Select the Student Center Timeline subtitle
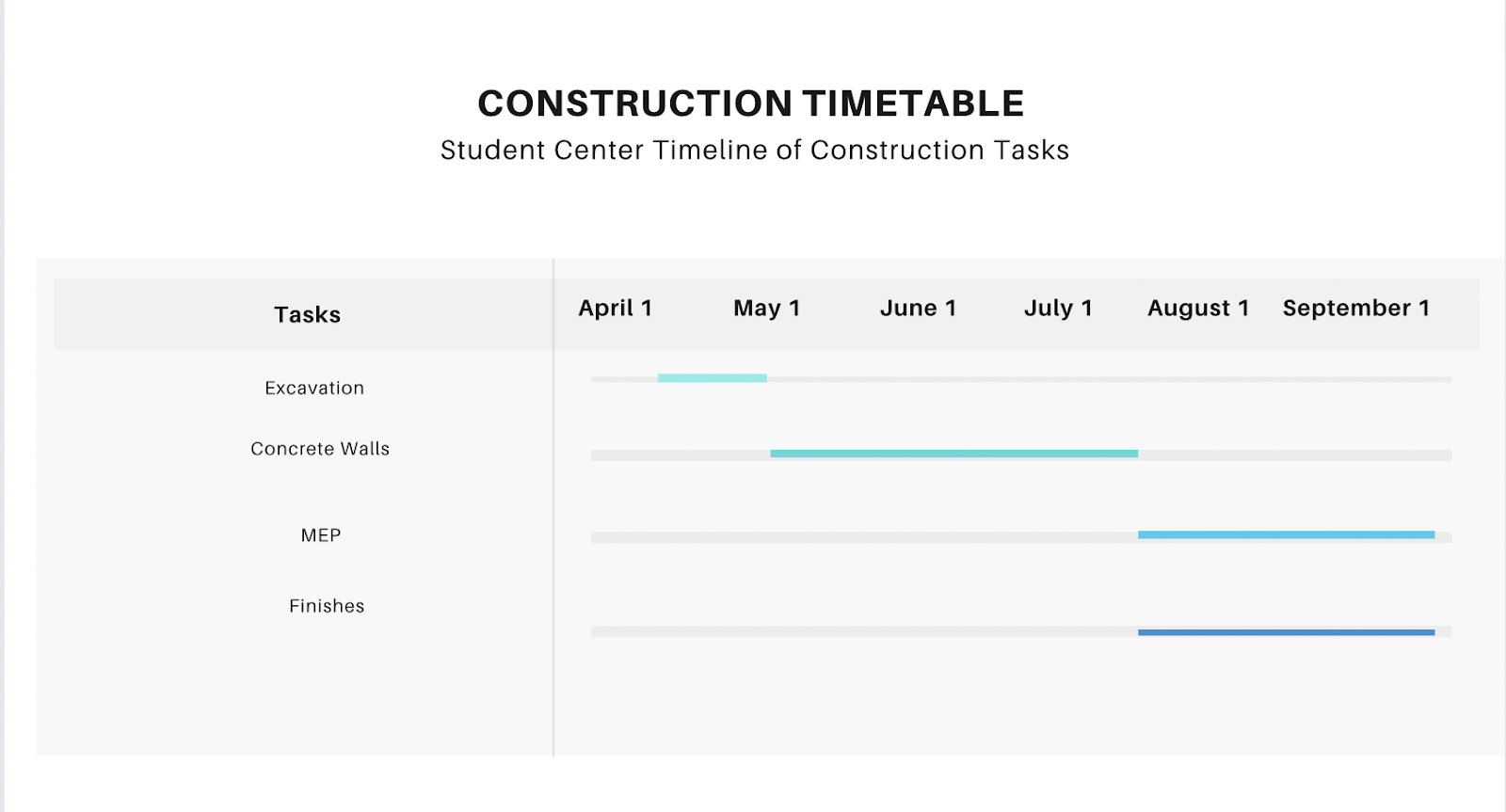1506x812 pixels. (755, 151)
